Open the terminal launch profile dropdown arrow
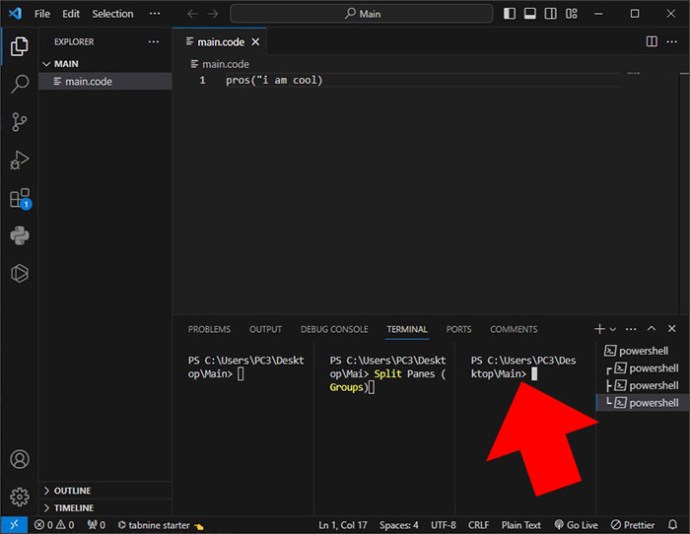 (613, 329)
